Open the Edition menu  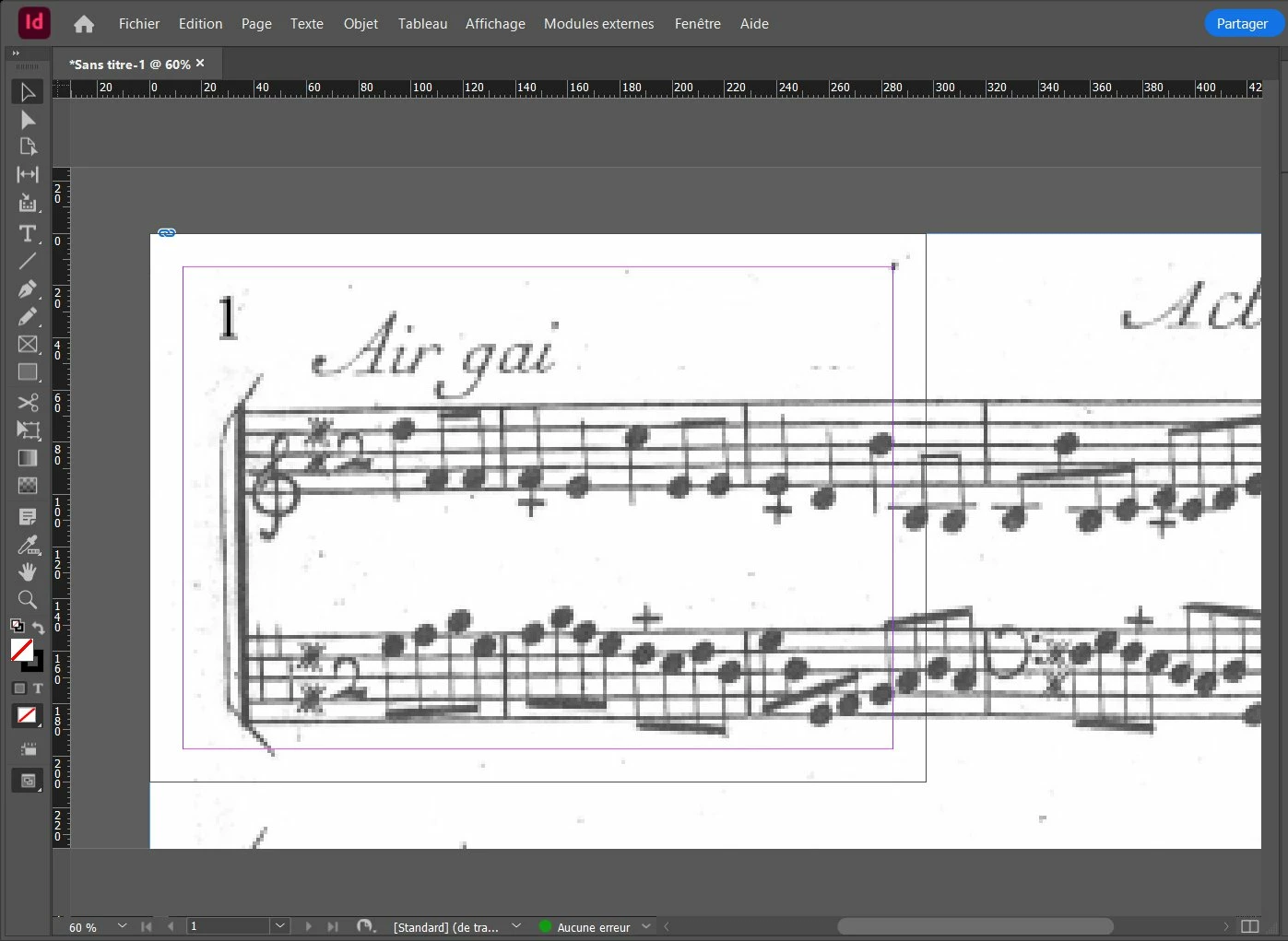[x=201, y=24]
